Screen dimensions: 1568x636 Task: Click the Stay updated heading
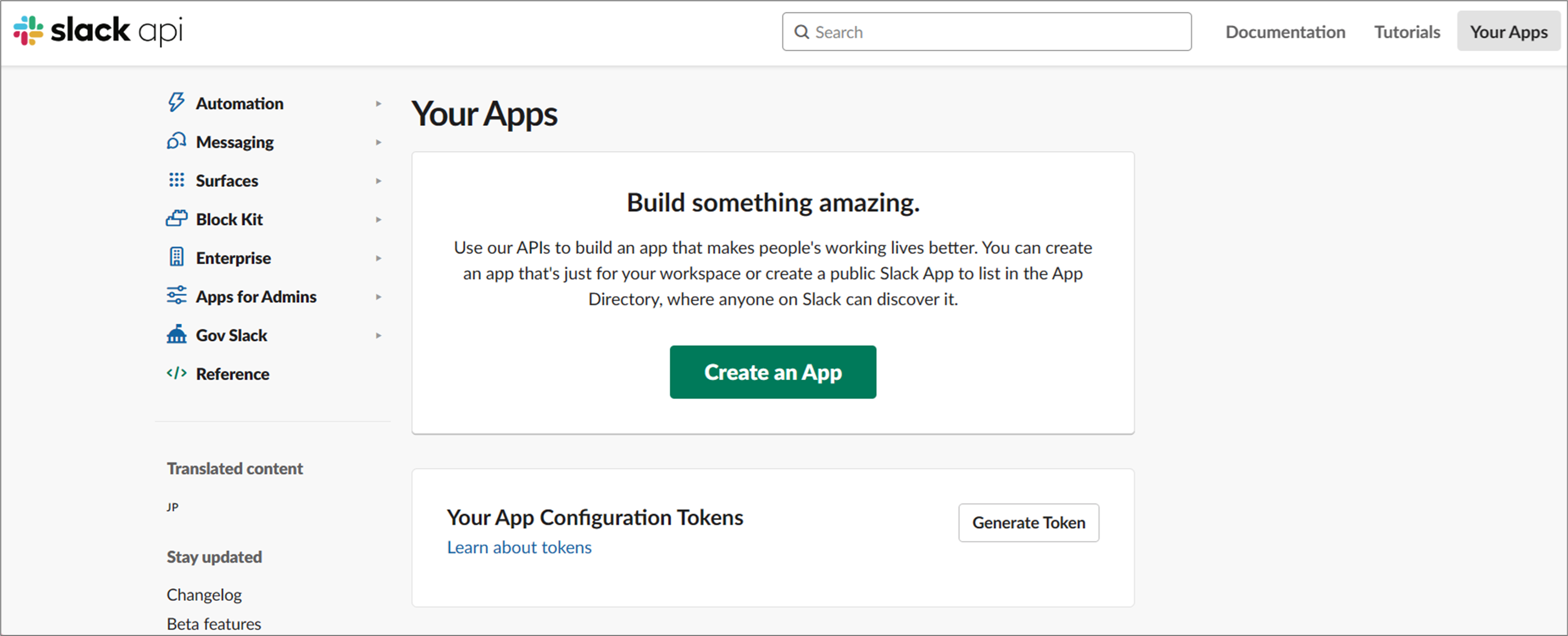coord(214,557)
